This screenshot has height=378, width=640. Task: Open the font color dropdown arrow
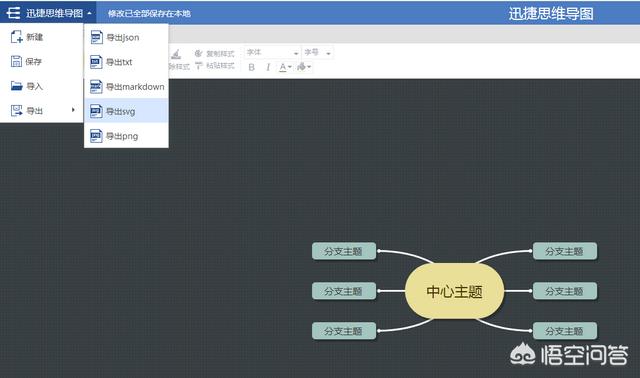[290, 67]
